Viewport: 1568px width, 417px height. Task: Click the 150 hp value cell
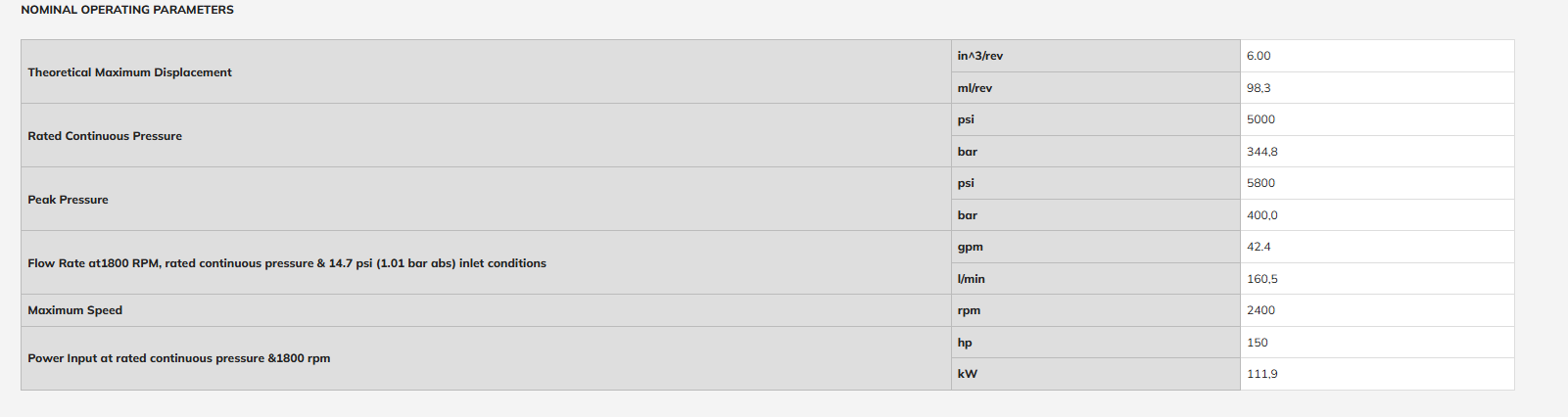coord(1377,343)
